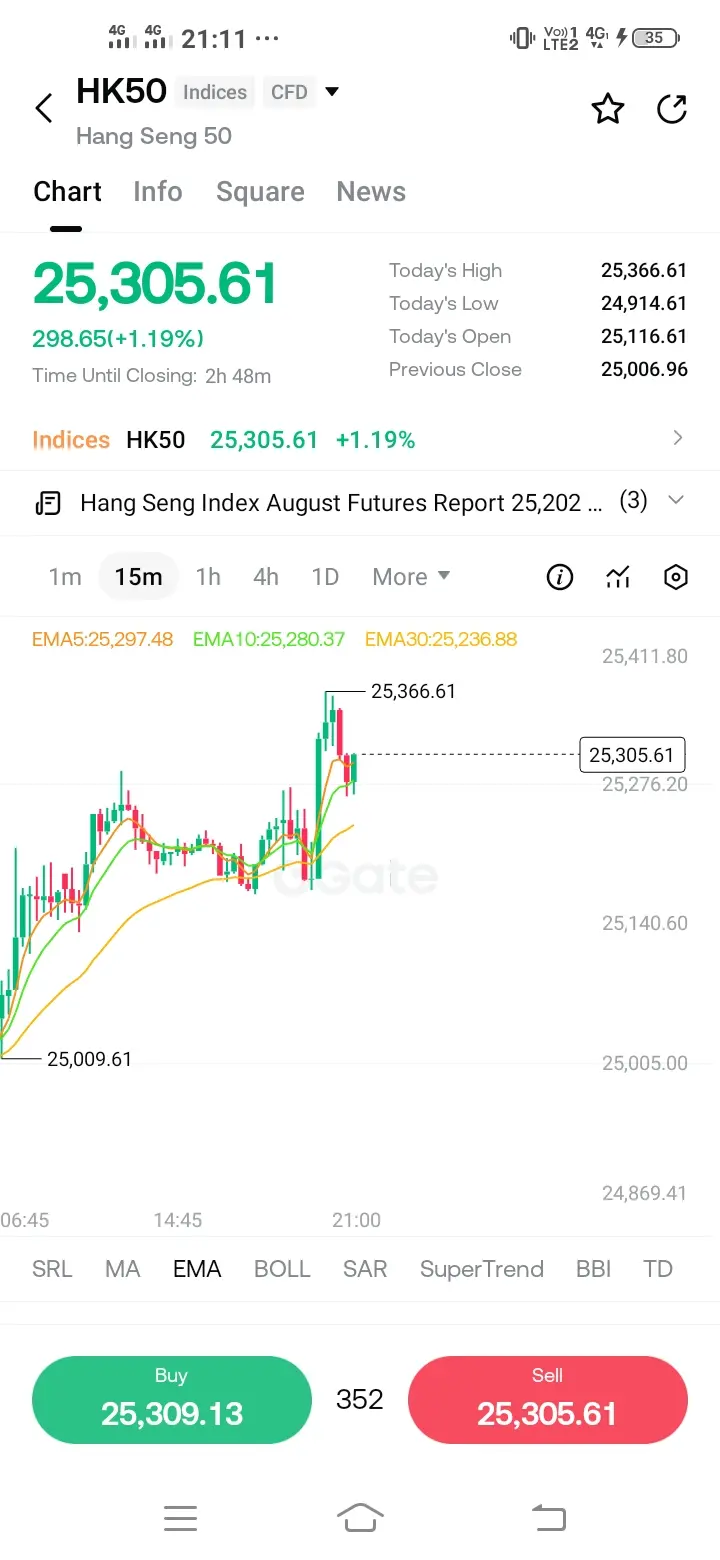Enable the BOLL indicator
This screenshot has width=720, height=1560.
coord(282,1269)
